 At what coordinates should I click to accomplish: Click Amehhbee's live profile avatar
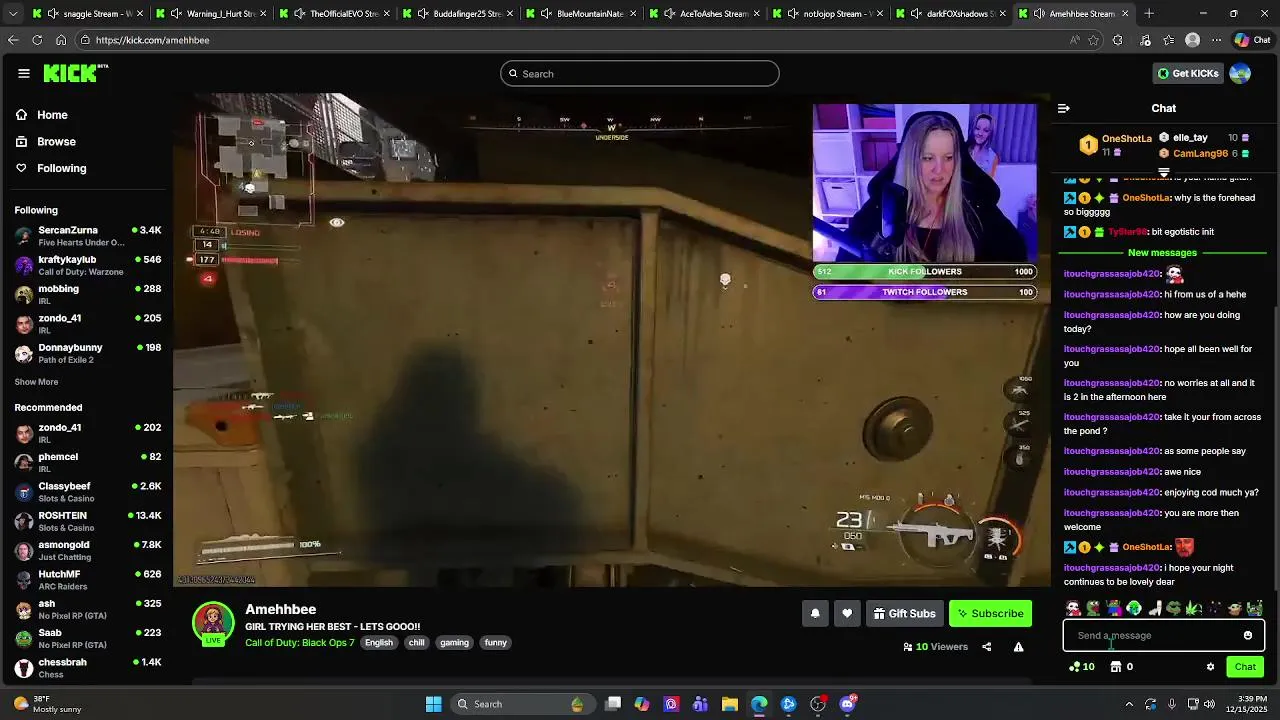[x=213, y=623]
